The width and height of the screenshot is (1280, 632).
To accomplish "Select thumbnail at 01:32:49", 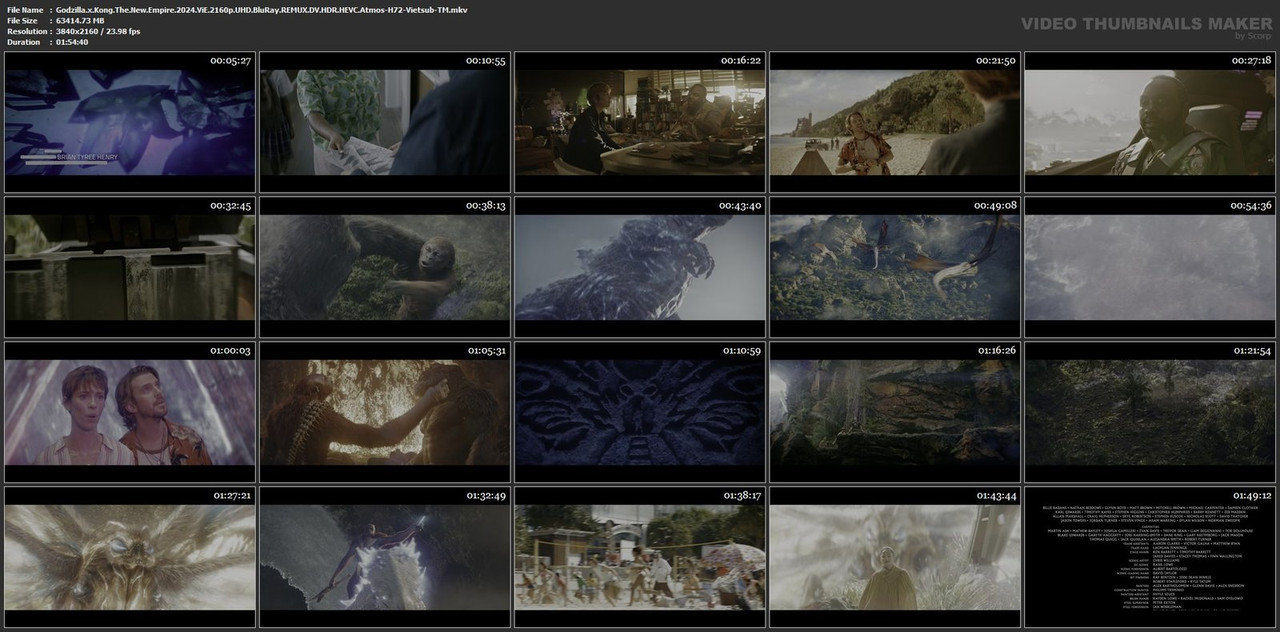I will [x=385, y=556].
